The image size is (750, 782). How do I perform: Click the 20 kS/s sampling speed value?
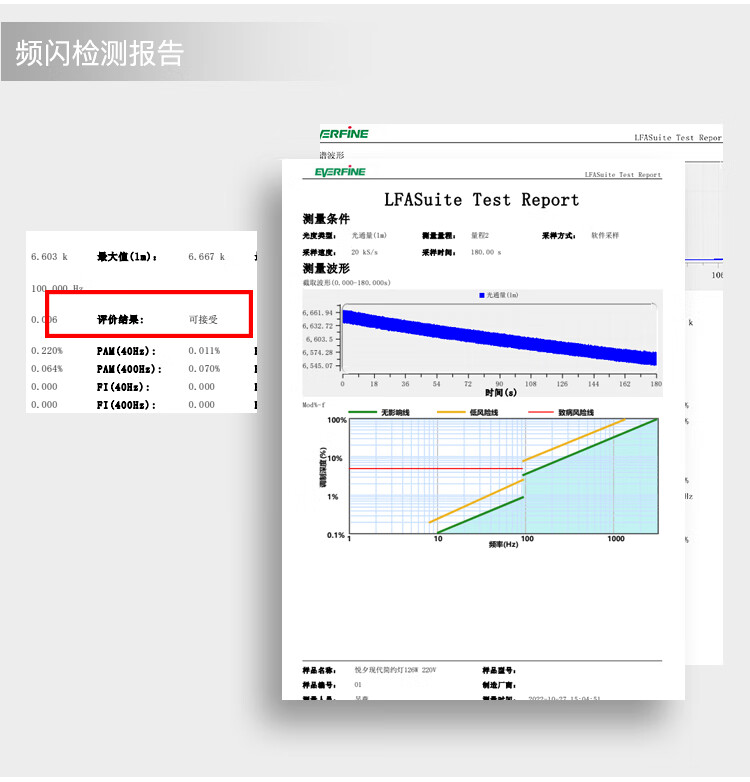pos(364,252)
